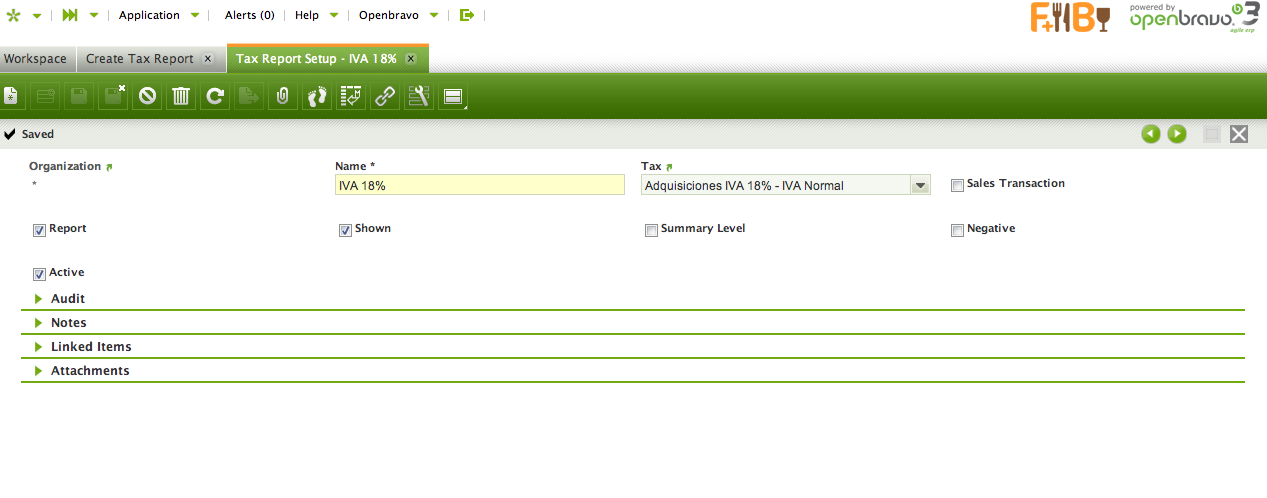Click the Name input field
Image resolution: width=1267 pixels, height=498 pixels.
pos(480,185)
